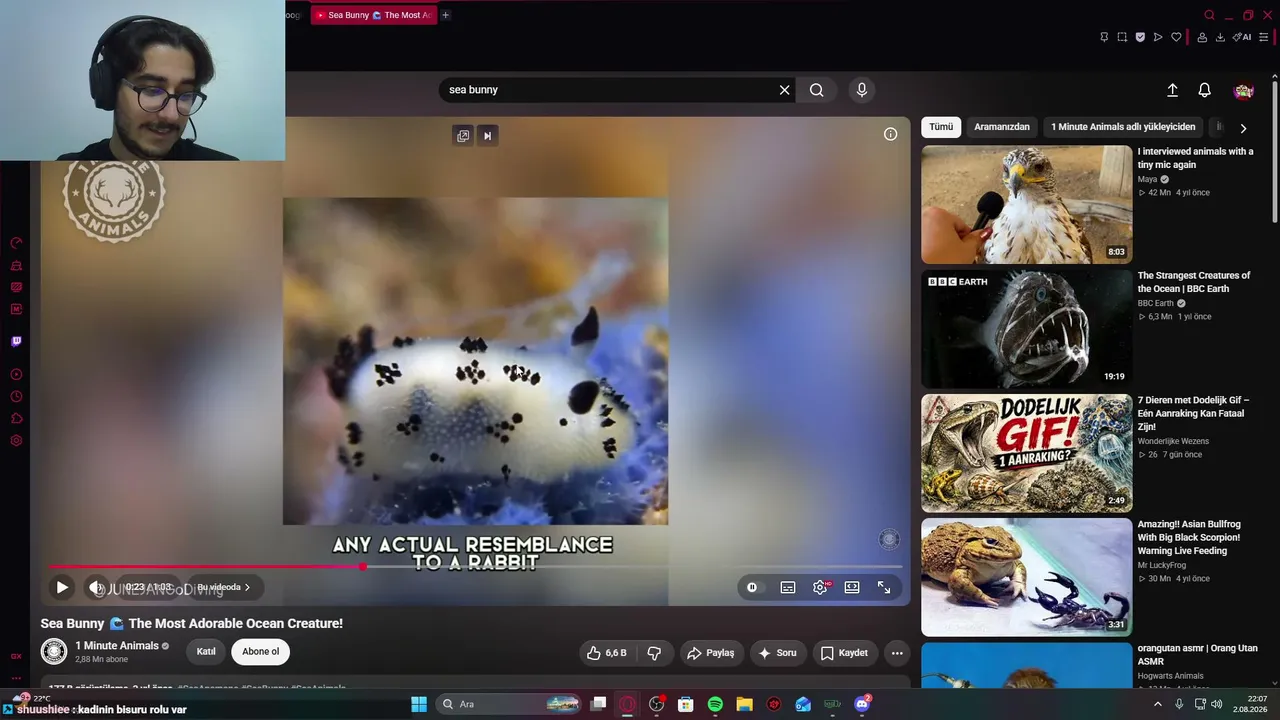This screenshot has width=1280, height=720.
Task: Like the video (6,6 B)
Action: click(x=607, y=653)
